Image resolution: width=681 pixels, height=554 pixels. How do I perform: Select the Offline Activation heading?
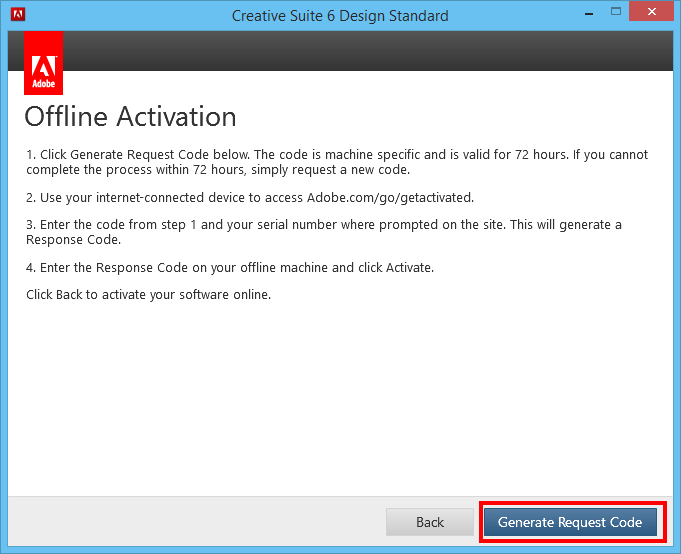point(130,117)
